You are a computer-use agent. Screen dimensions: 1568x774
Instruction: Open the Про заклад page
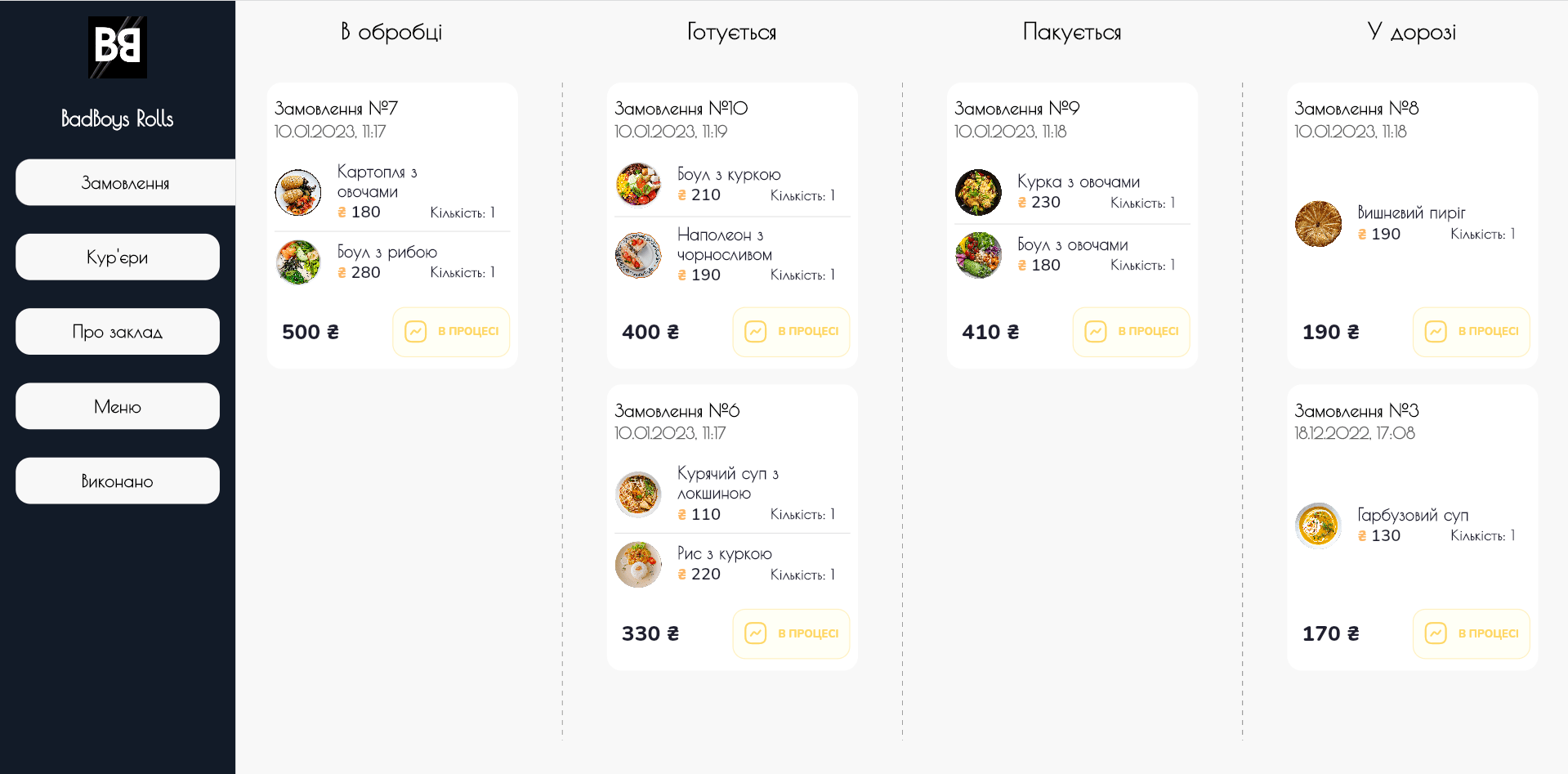(118, 332)
